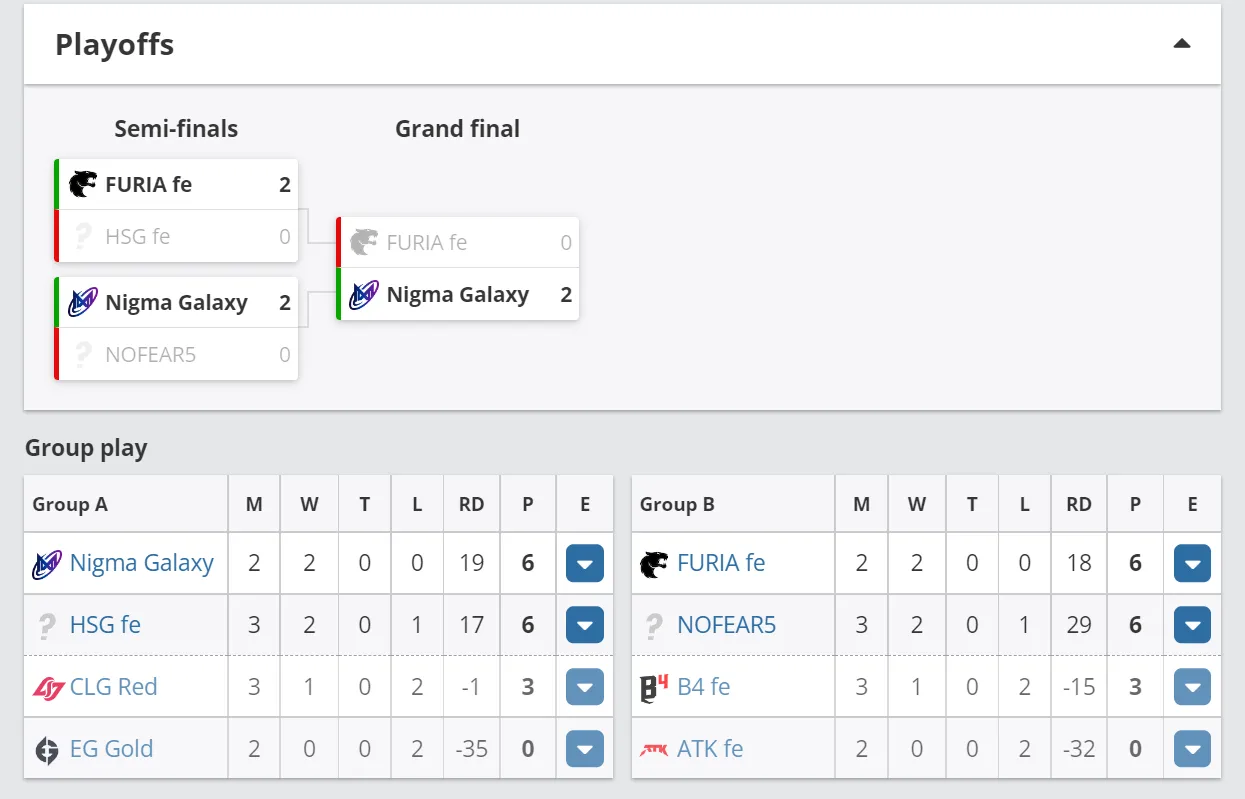The width and height of the screenshot is (1245, 799).
Task: Click FURIA fe name in grand final
Action: (x=427, y=242)
